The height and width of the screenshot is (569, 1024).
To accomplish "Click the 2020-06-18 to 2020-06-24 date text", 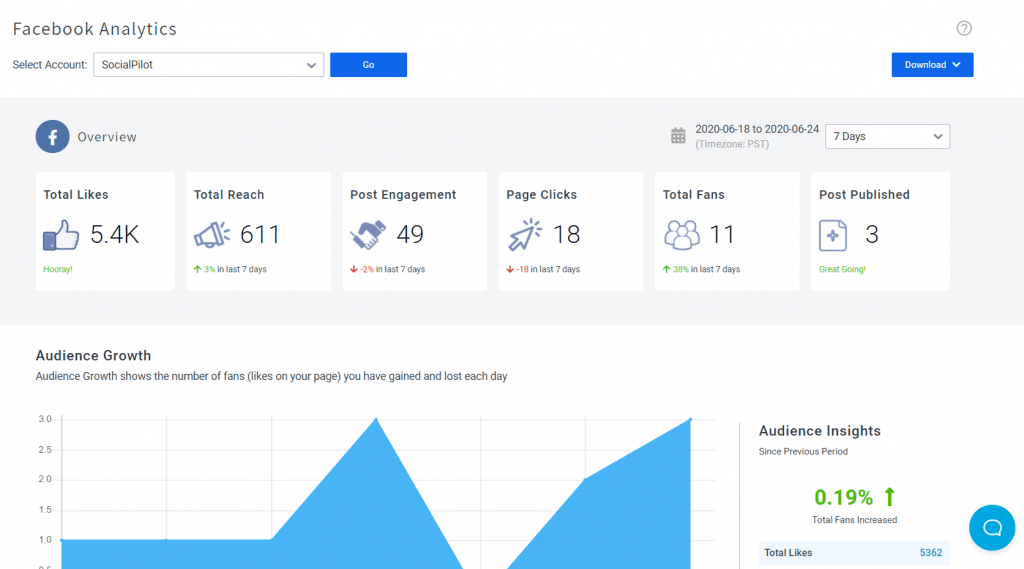I will pos(757,129).
